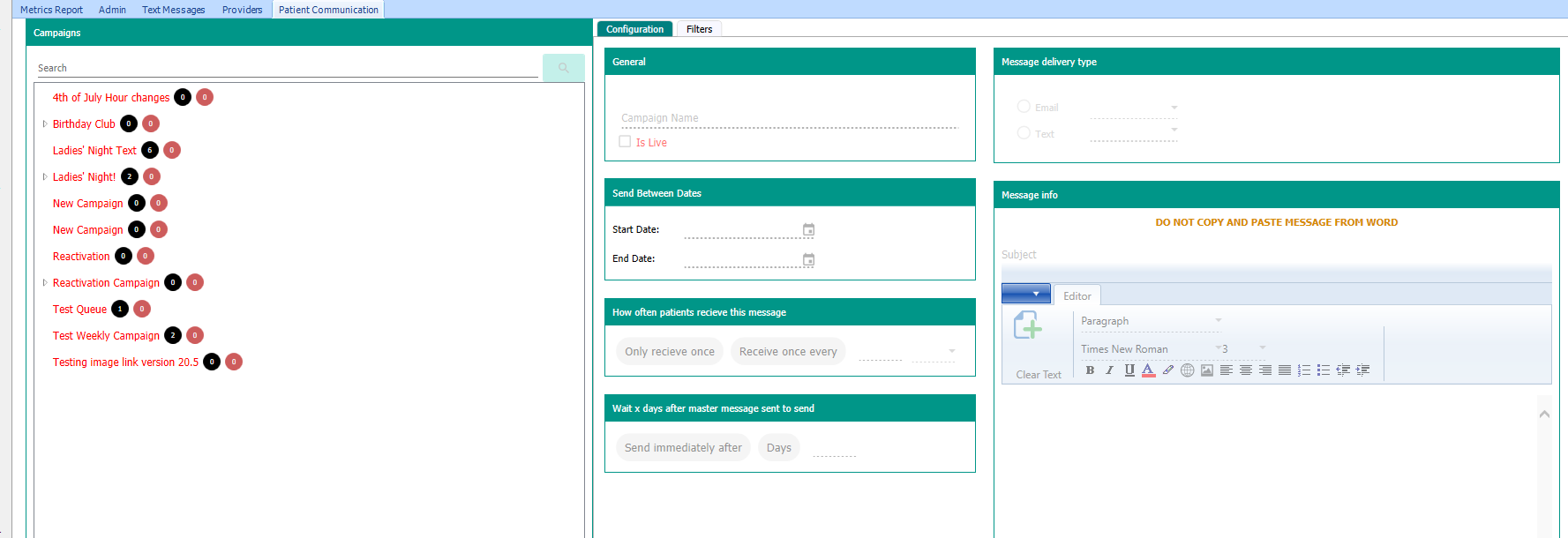Screen dimensions: 1568x538
Task: Open the blue editor menu dropdown
Action: pyautogui.click(x=1026, y=294)
